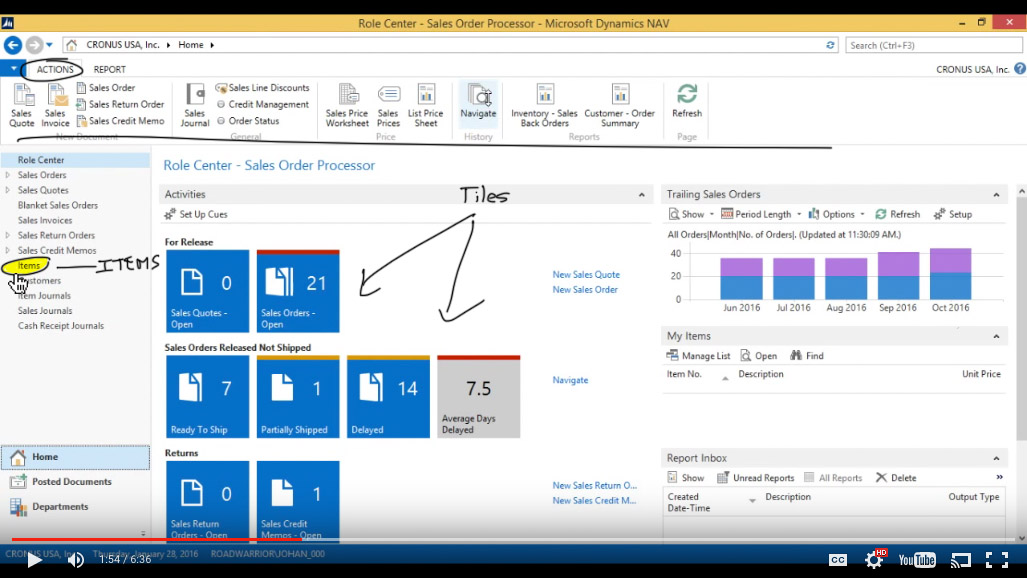The height and width of the screenshot is (578, 1027).
Task: Mute the video with the speaker icon
Action: (x=75, y=560)
